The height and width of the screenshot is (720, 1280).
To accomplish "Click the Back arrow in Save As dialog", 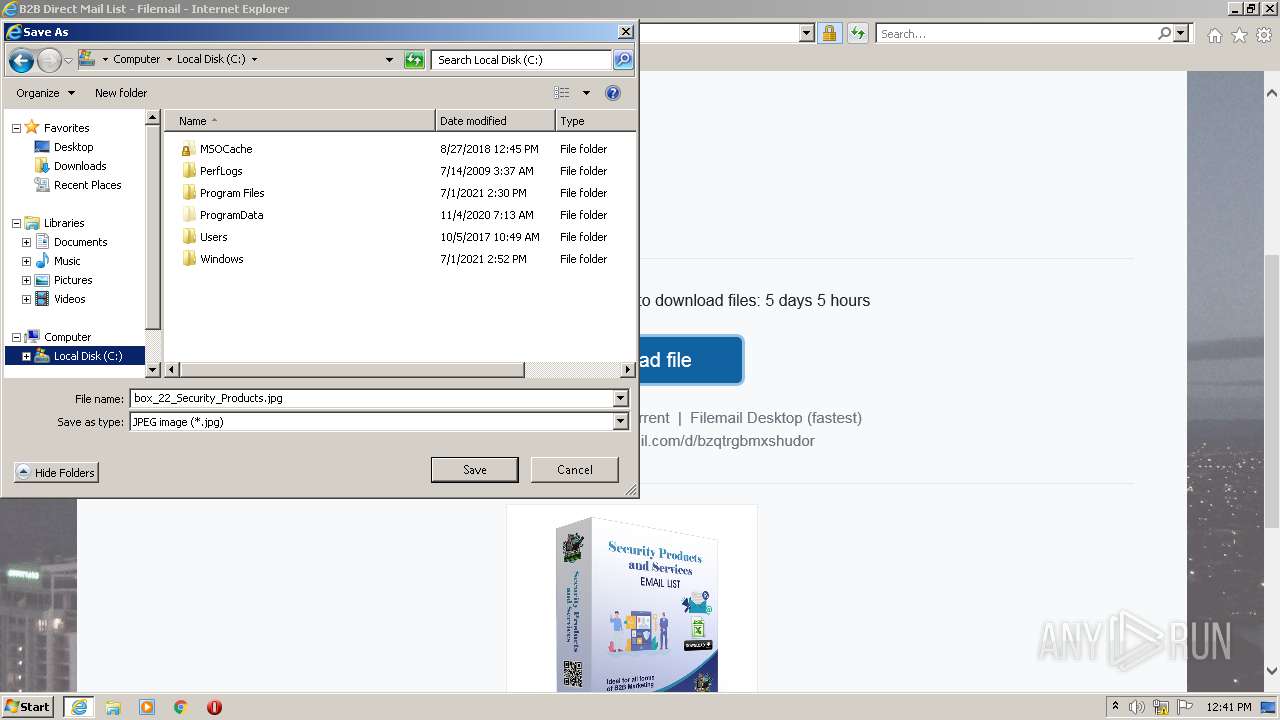I will (21, 60).
